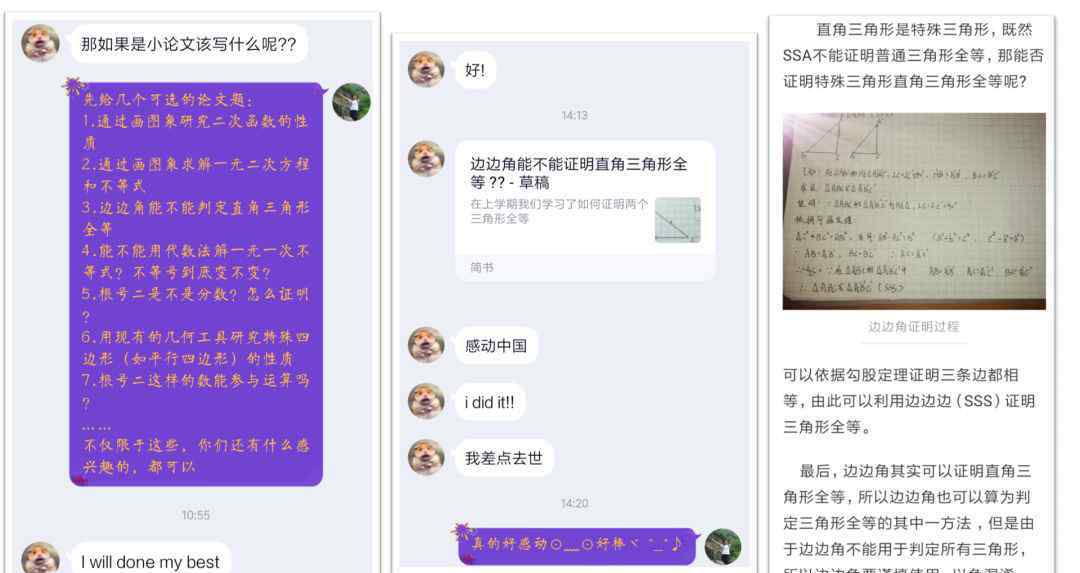Tap hamster avatar beside I will done my best
This screenshot has width=1080, height=573.
click(x=40, y=558)
